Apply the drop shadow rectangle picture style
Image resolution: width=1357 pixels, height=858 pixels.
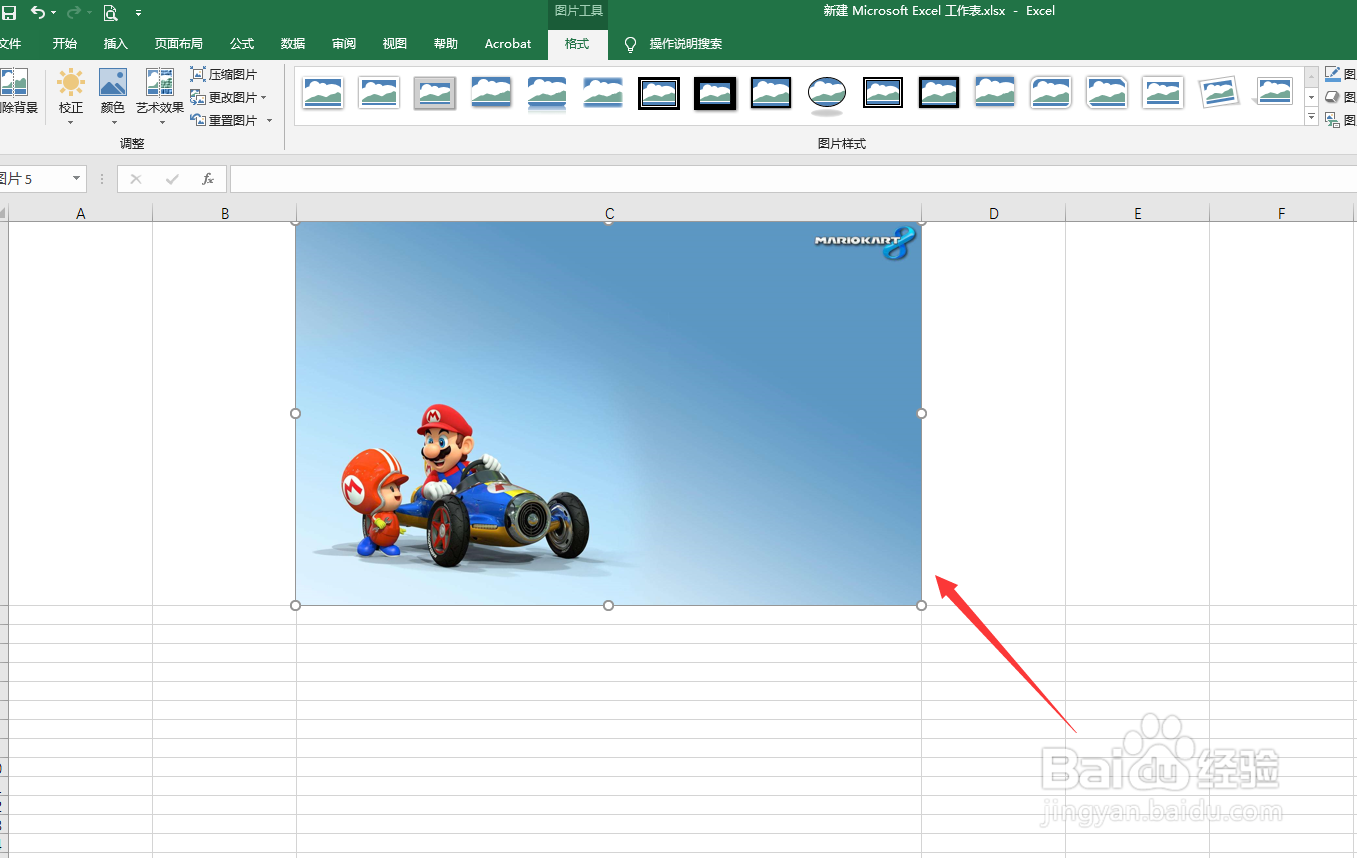[491, 93]
